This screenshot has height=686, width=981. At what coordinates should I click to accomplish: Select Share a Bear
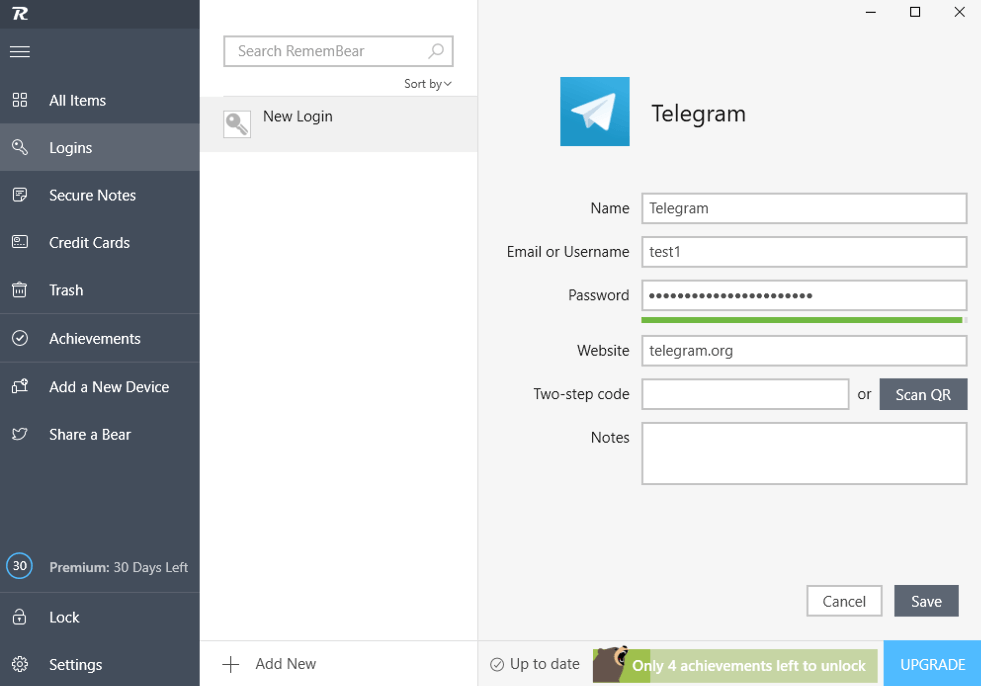[x=99, y=434]
